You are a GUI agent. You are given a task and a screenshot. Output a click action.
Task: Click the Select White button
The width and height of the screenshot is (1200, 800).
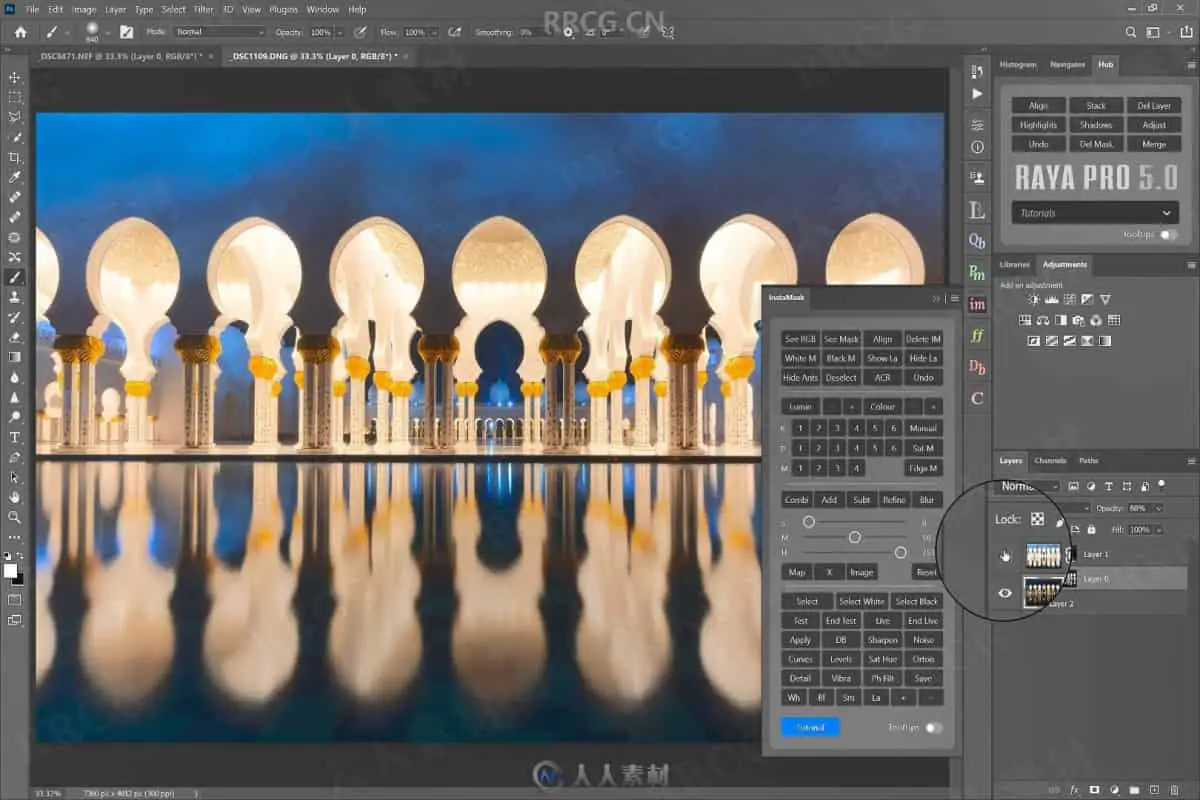click(861, 601)
